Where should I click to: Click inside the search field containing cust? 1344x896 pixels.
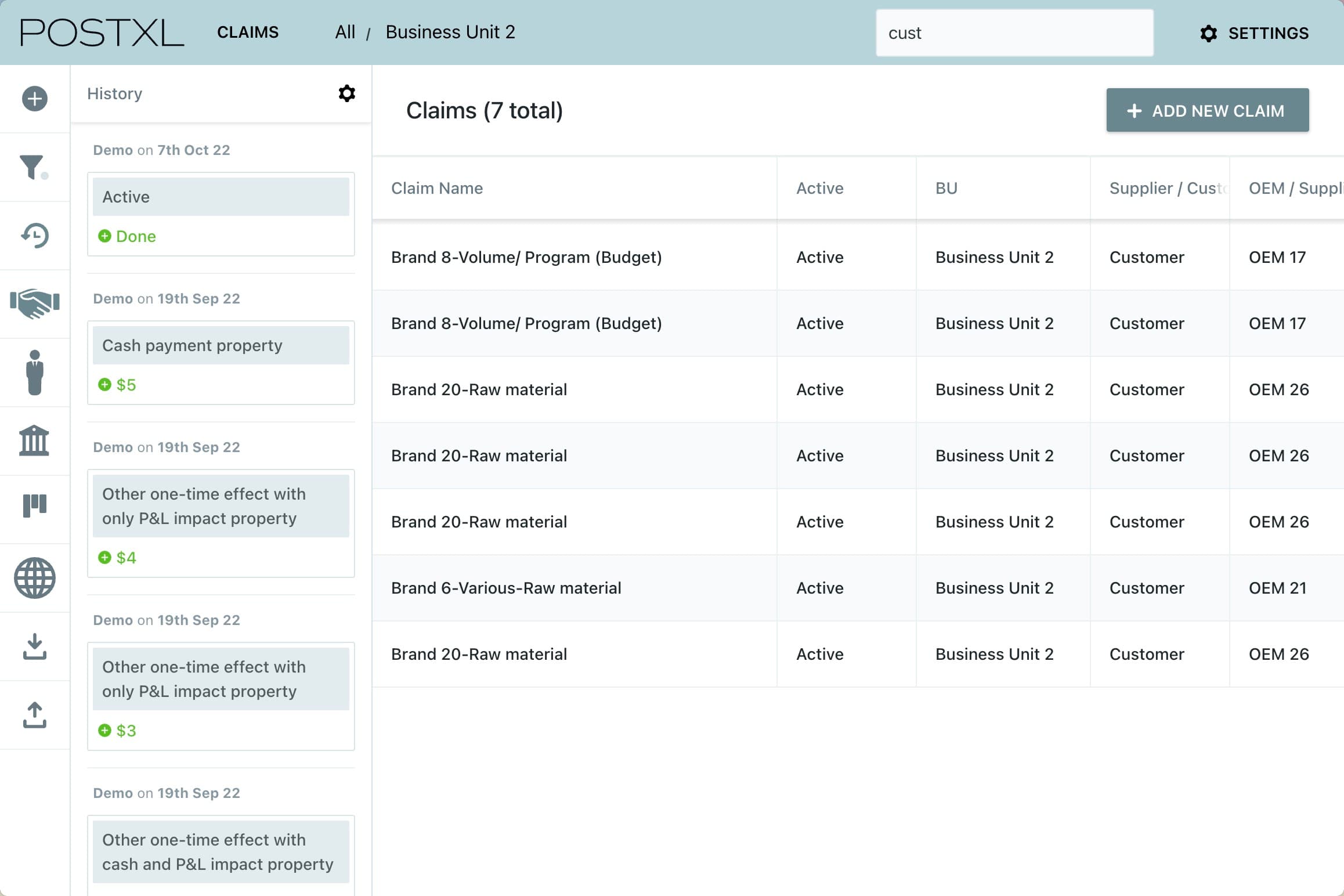(1014, 32)
